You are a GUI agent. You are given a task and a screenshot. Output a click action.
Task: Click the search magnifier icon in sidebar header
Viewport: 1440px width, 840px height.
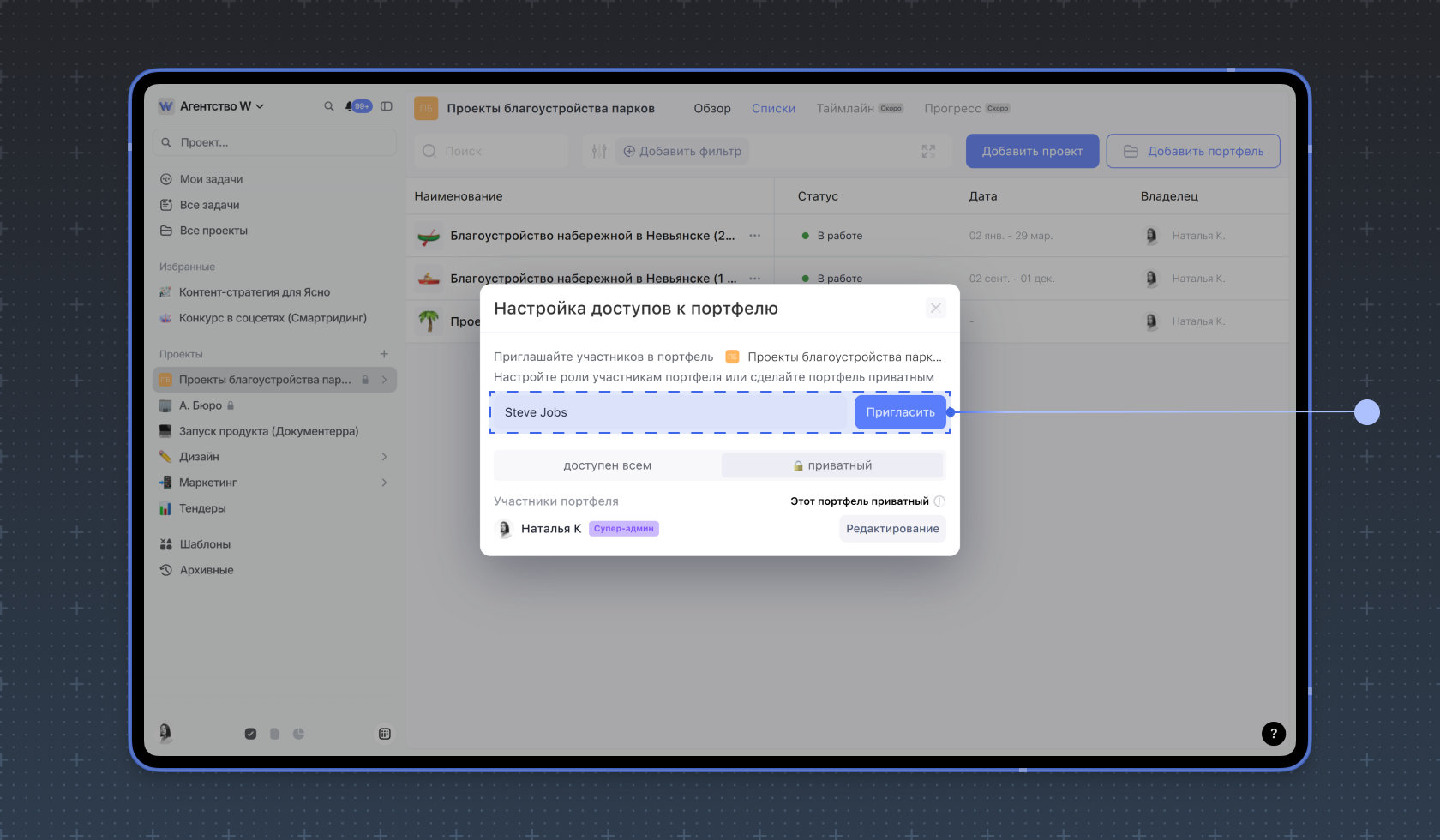328,106
